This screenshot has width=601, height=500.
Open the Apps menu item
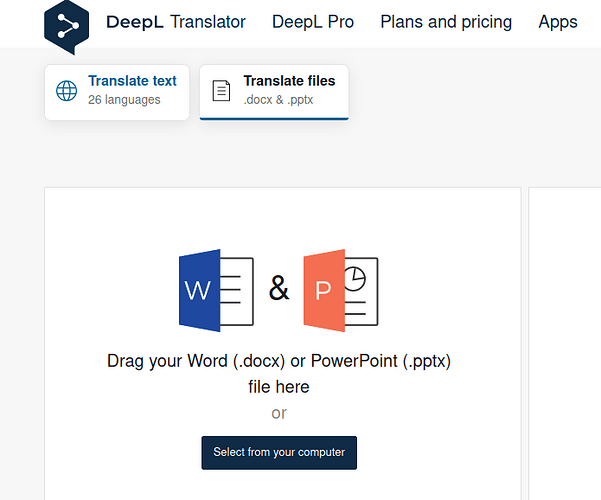[x=558, y=22]
